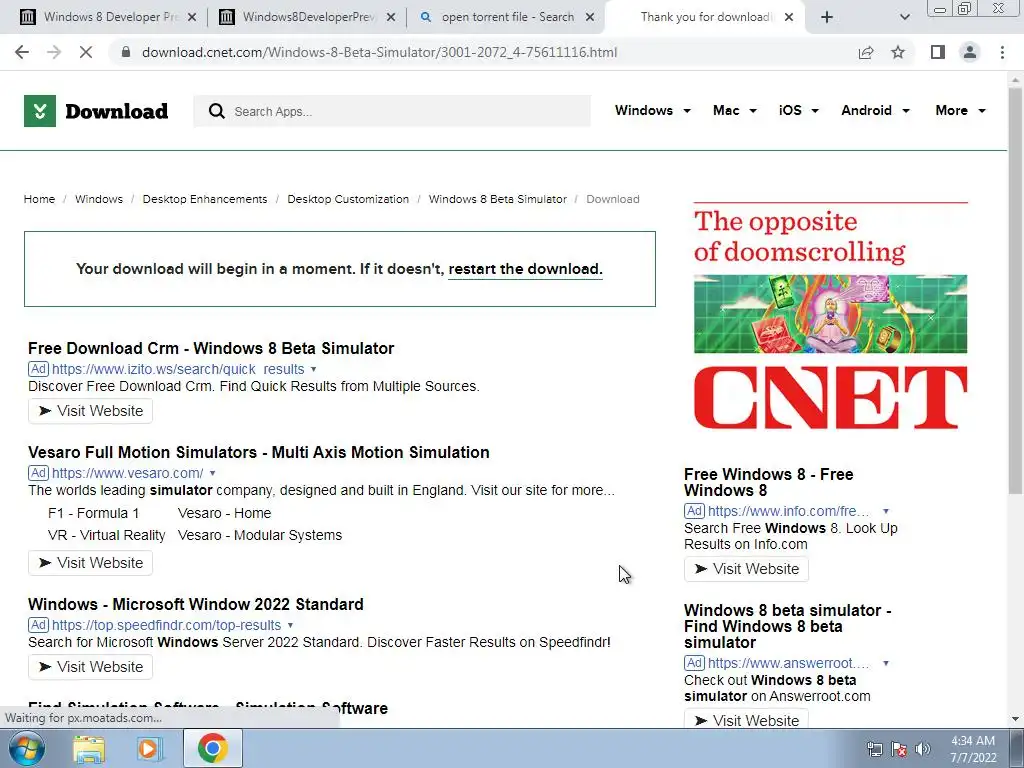
Task: Open the taskbar clock 4:34 AM
Action: pyautogui.click(x=972, y=749)
